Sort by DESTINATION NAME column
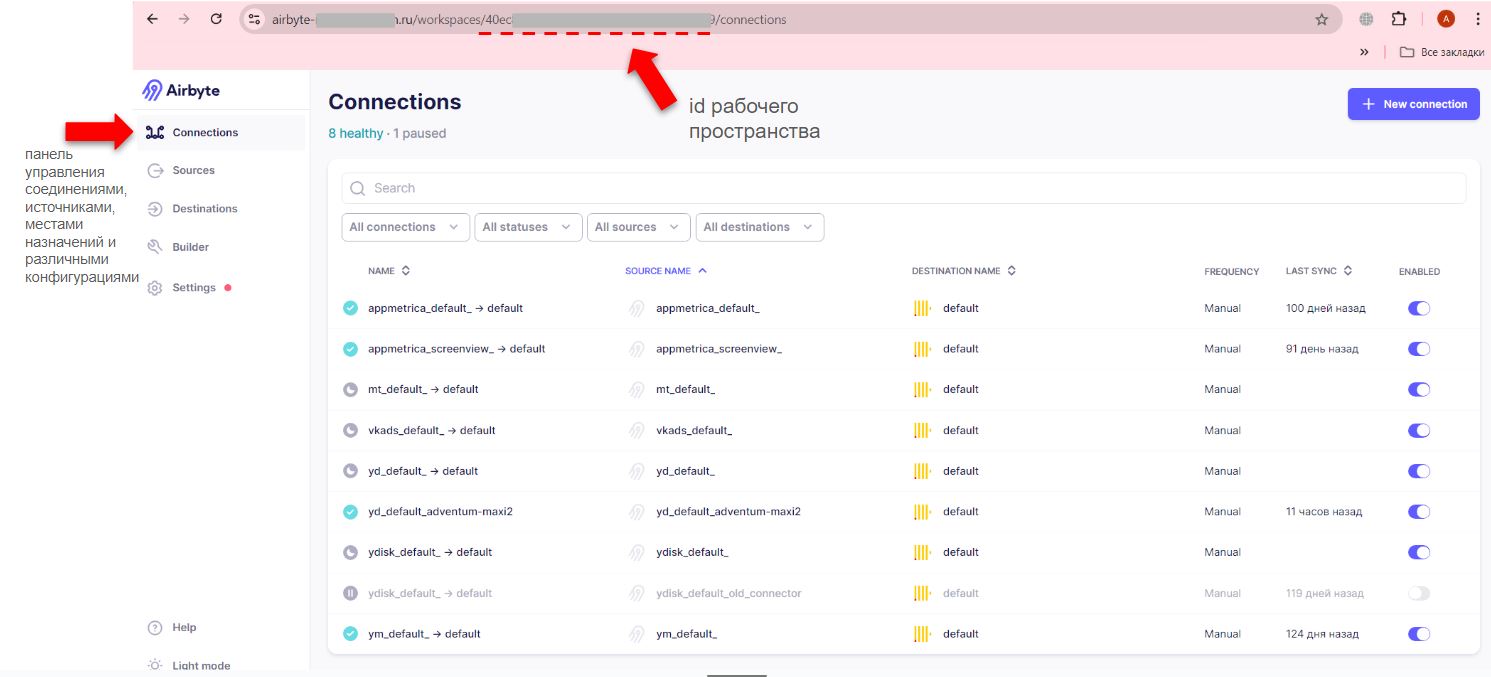The image size is (1491, 677). [x=964, y=271]
